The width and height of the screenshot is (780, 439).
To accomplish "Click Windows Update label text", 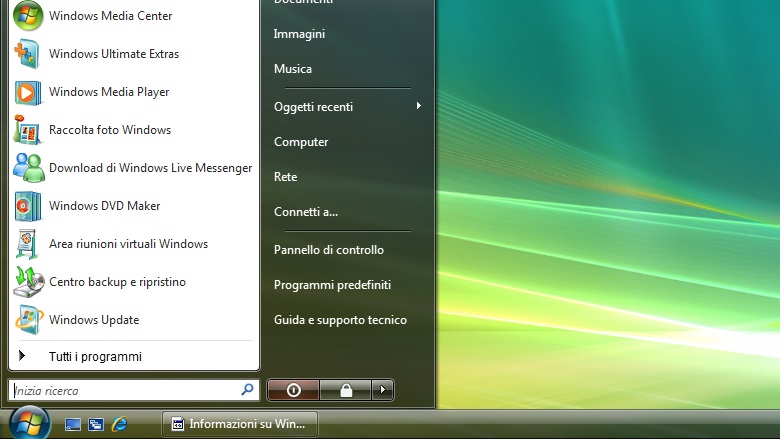I will tap(94, 320).
